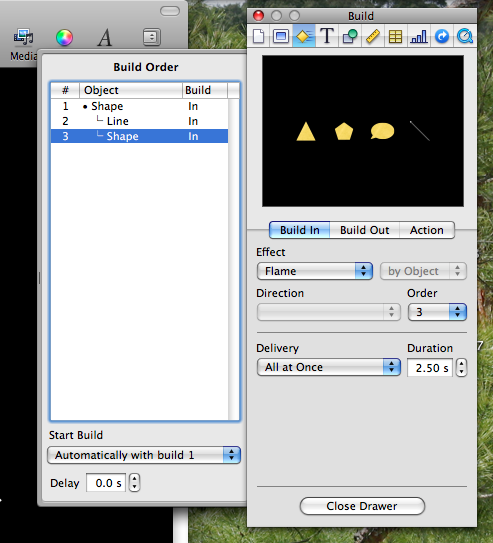This screenshot has width=493, height=543.
Task: Switch to the Build Out tab
Action: 365,230
